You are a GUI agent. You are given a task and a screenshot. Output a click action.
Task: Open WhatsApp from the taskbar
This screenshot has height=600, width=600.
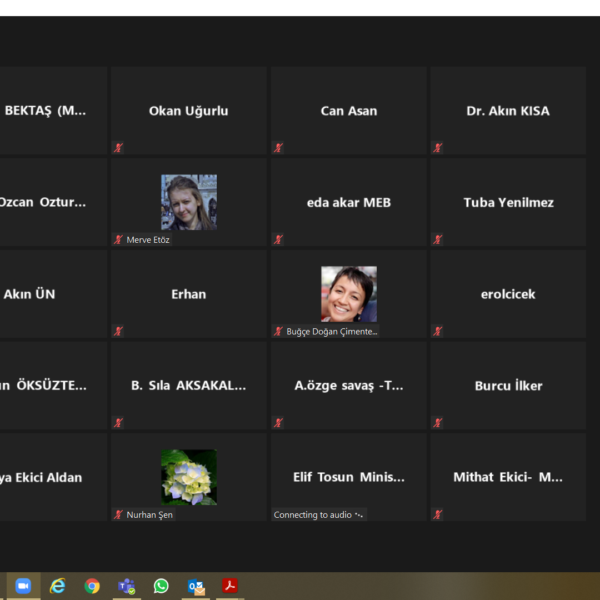coord(161,586)
